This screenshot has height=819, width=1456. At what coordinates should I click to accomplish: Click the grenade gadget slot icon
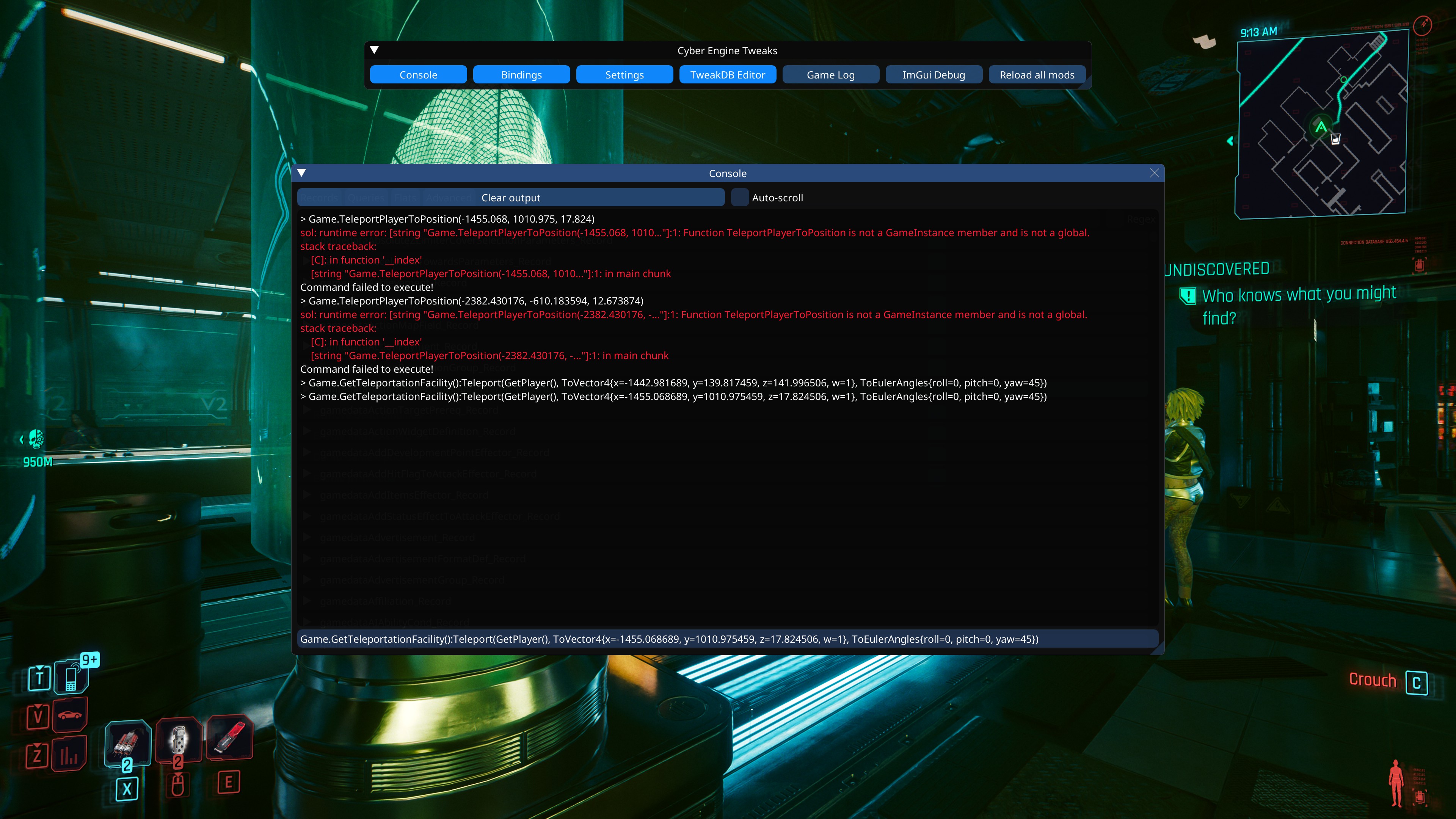[x=179, y=741]
